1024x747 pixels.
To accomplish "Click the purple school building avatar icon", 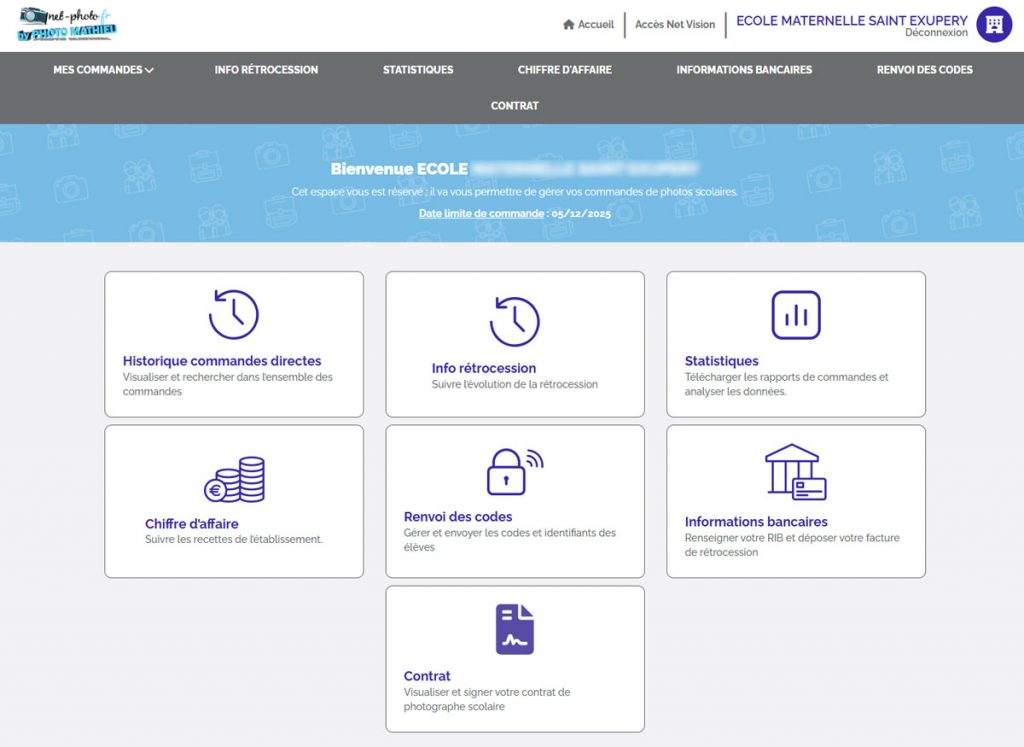I will coord(994,25).
